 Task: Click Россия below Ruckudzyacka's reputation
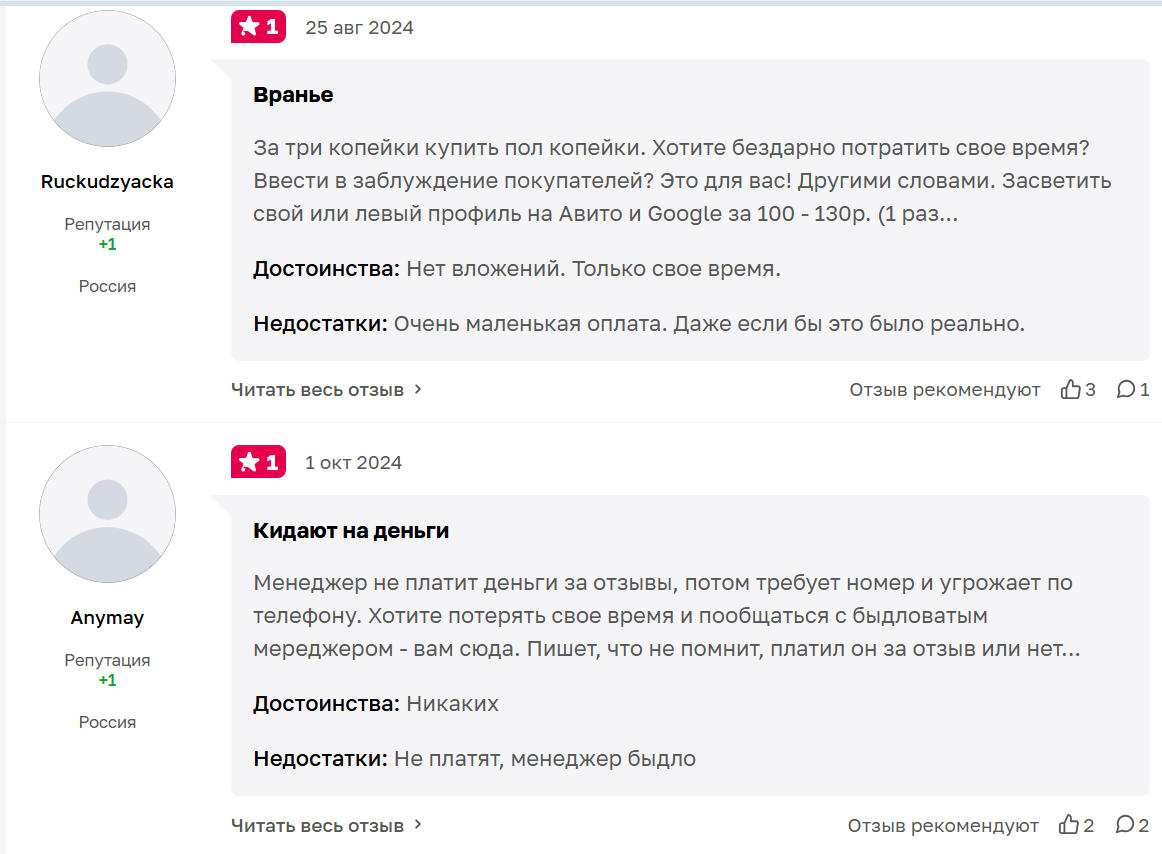(x=107, y=285)
